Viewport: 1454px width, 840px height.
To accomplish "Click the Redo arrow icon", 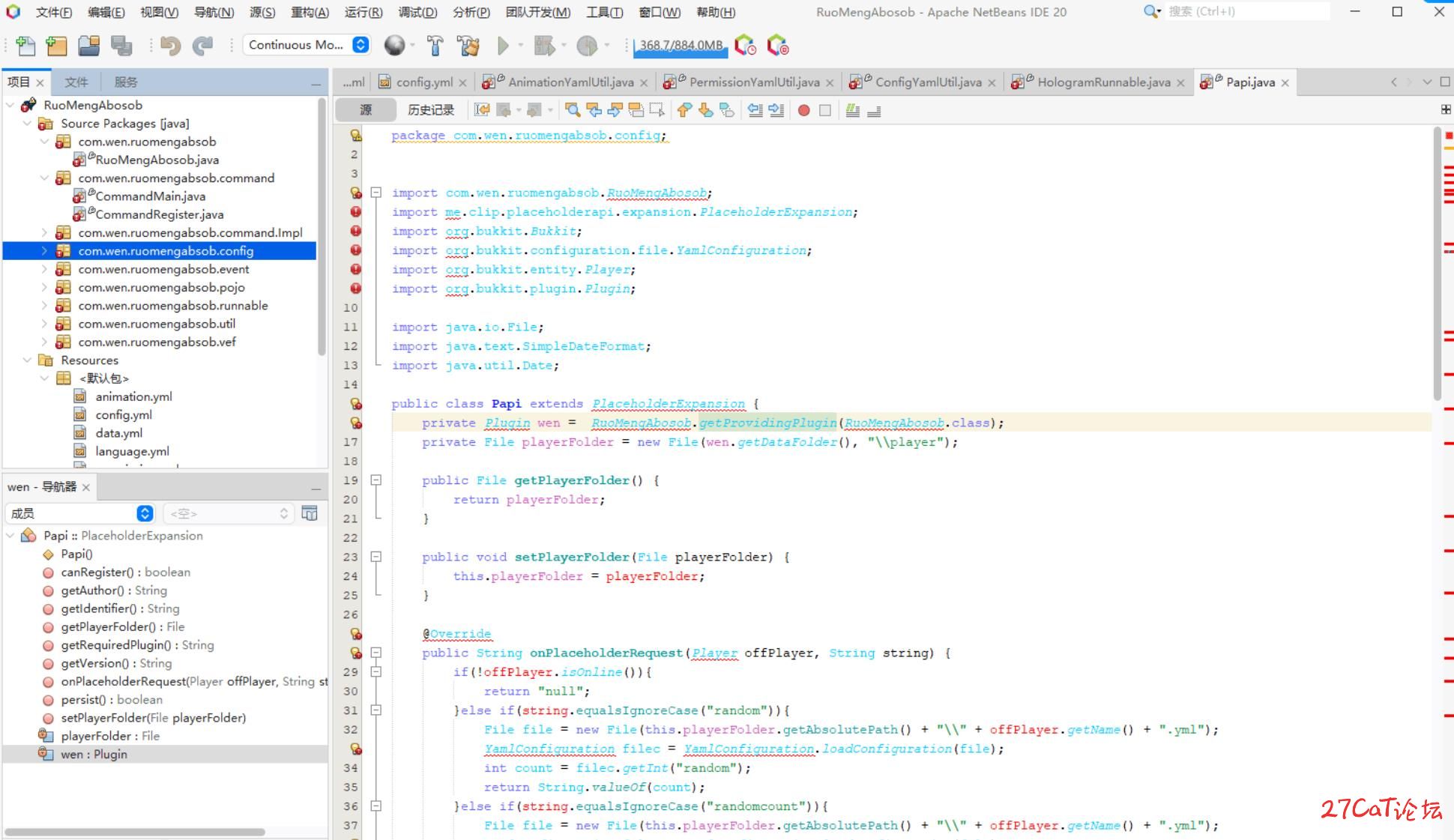I will (x=202, y=46).
